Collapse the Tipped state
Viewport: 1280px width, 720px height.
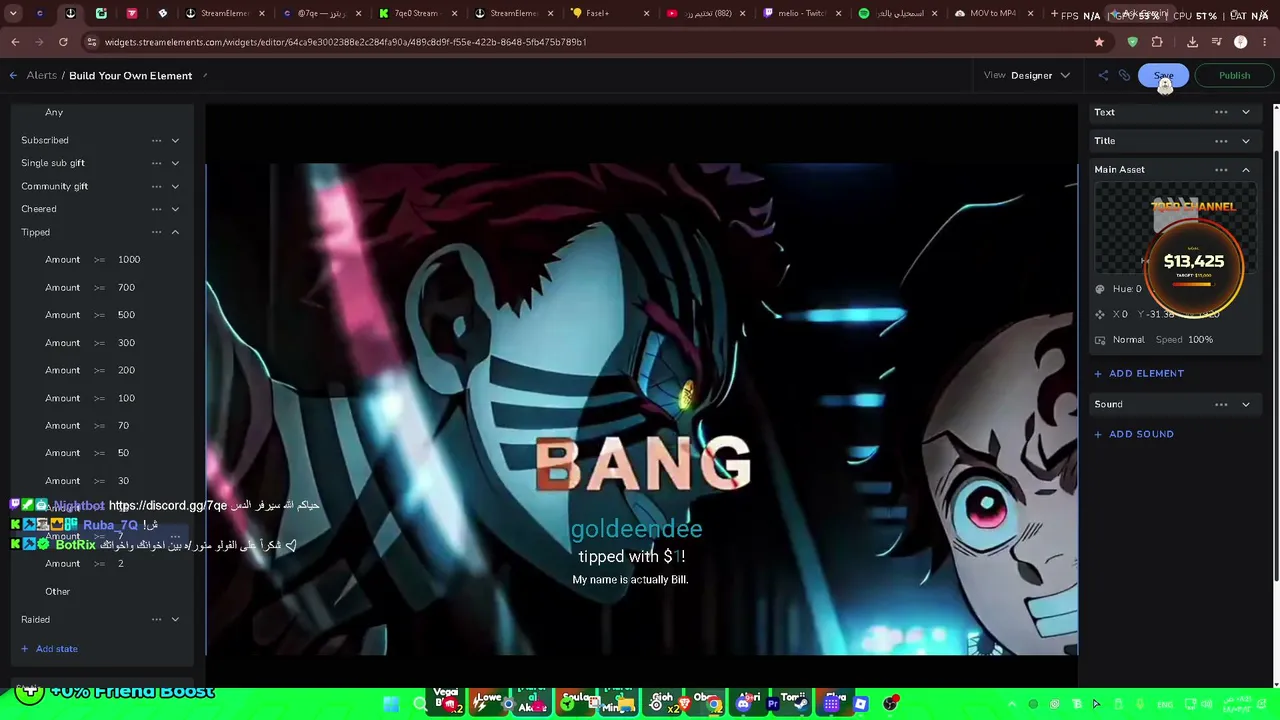click(x=175, y=232)
